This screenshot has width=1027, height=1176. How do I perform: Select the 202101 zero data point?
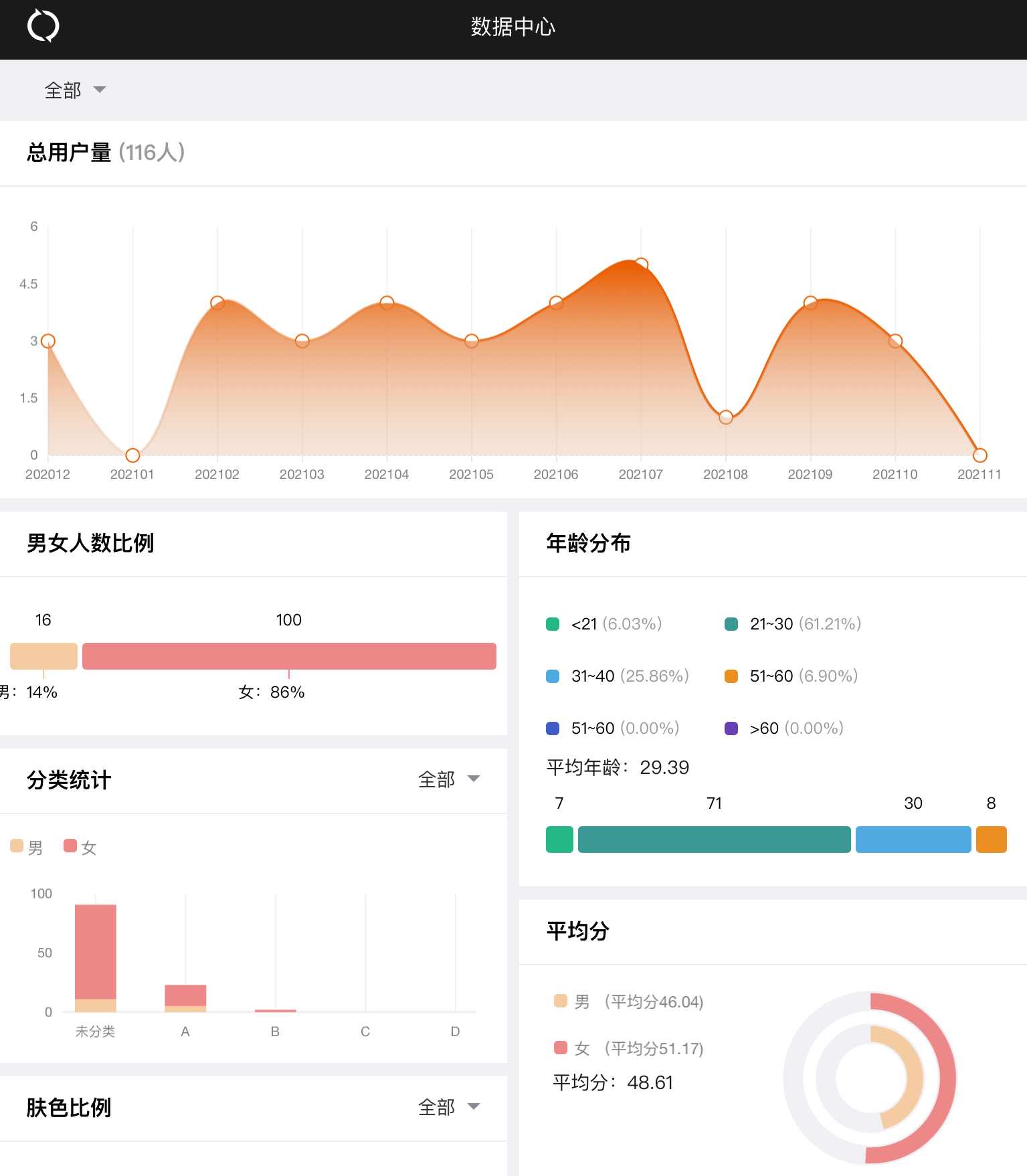click(132, 456)
